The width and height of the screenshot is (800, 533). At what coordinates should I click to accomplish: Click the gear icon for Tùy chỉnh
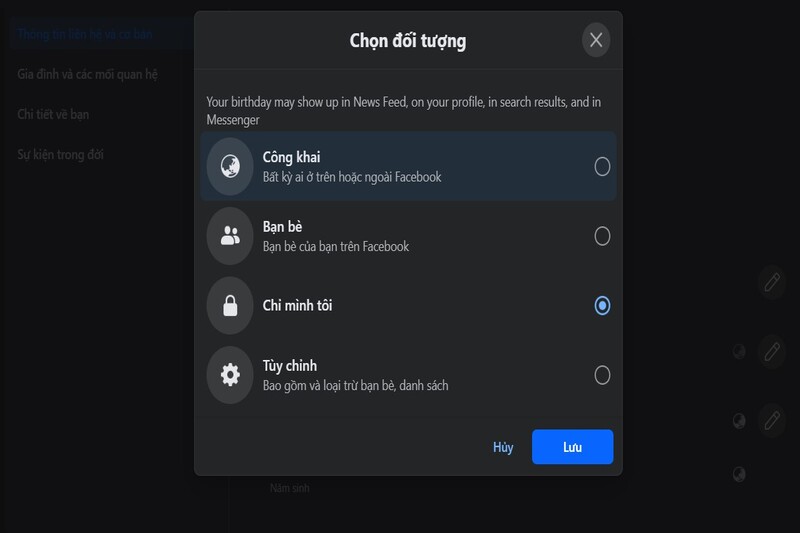pos(230,375)
